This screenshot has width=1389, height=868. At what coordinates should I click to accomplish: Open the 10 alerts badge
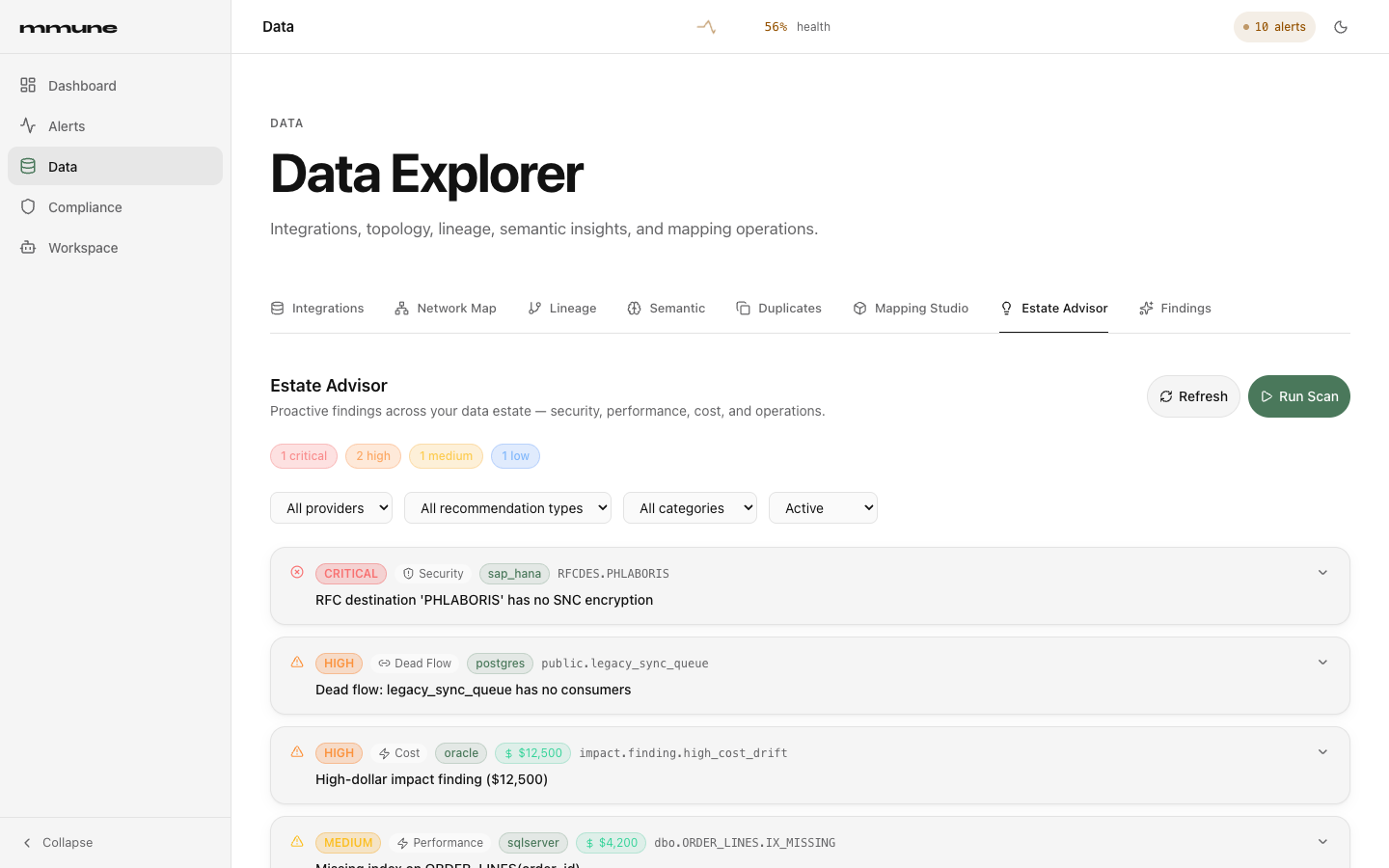(1274, 27)
